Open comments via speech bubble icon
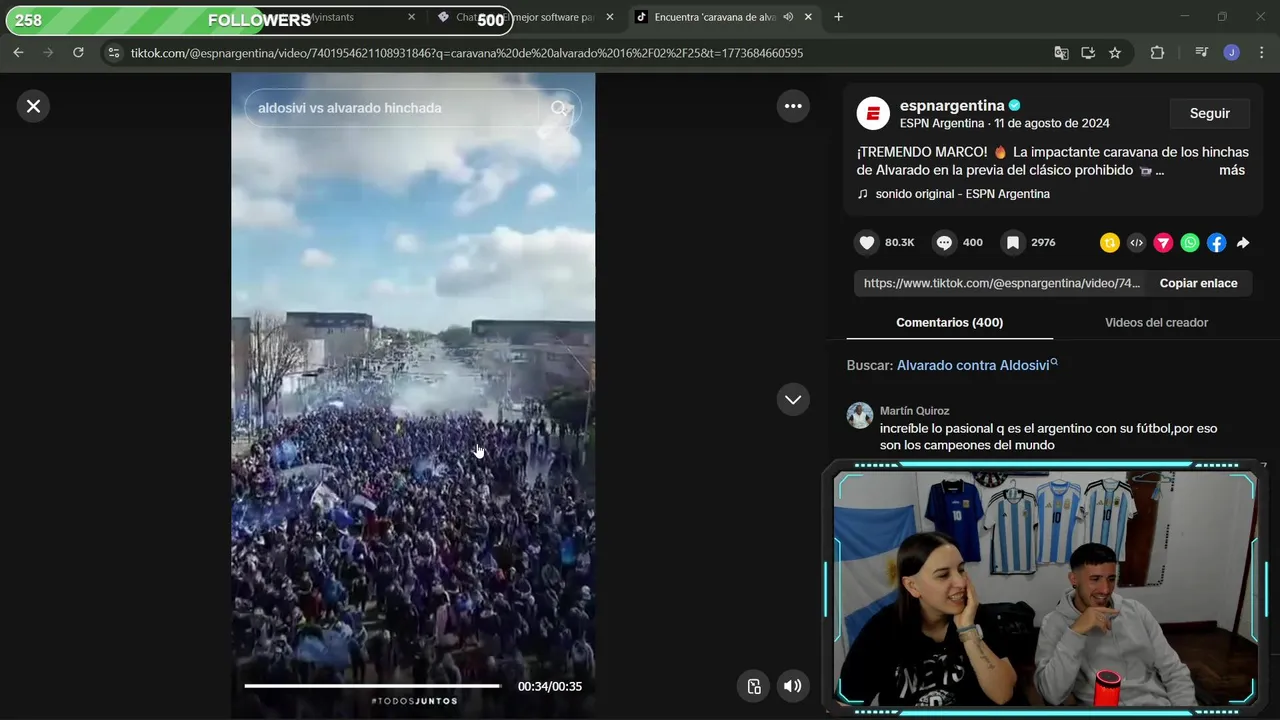This screenshot has height=720, width=1280. tap(944, 242)
